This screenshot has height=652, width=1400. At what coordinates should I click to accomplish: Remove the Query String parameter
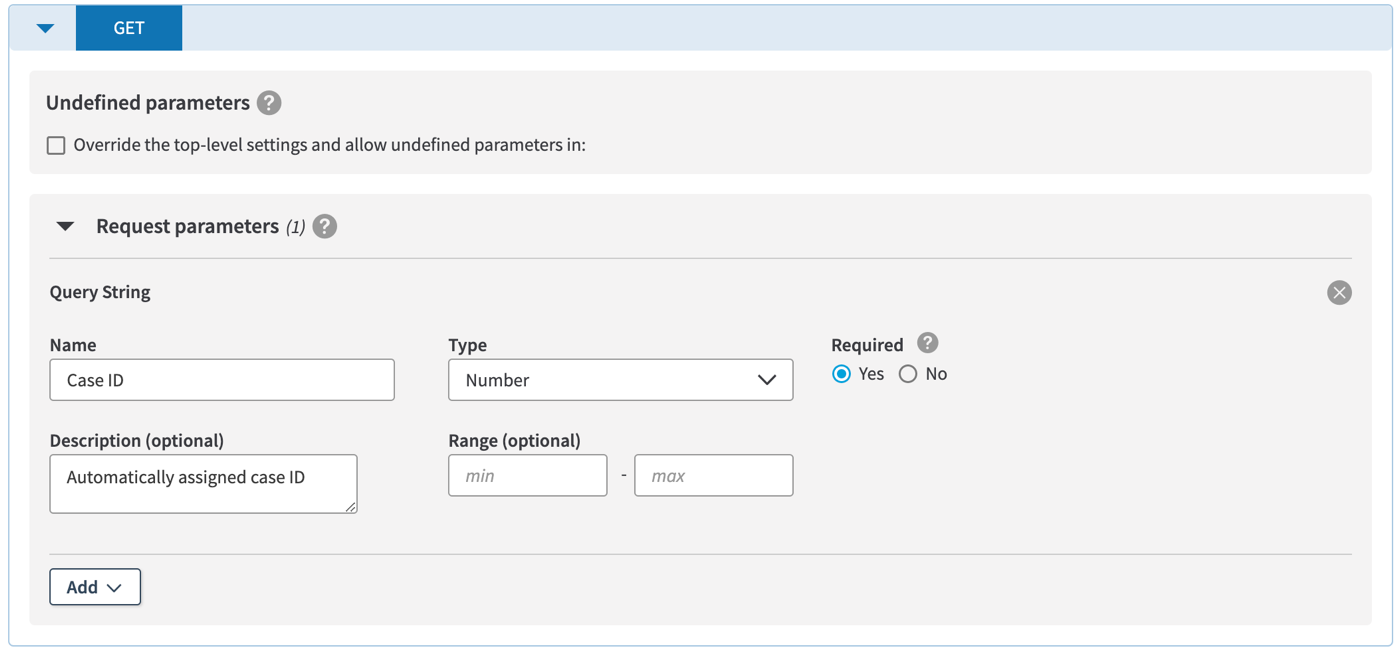(x=1339, y=293)
